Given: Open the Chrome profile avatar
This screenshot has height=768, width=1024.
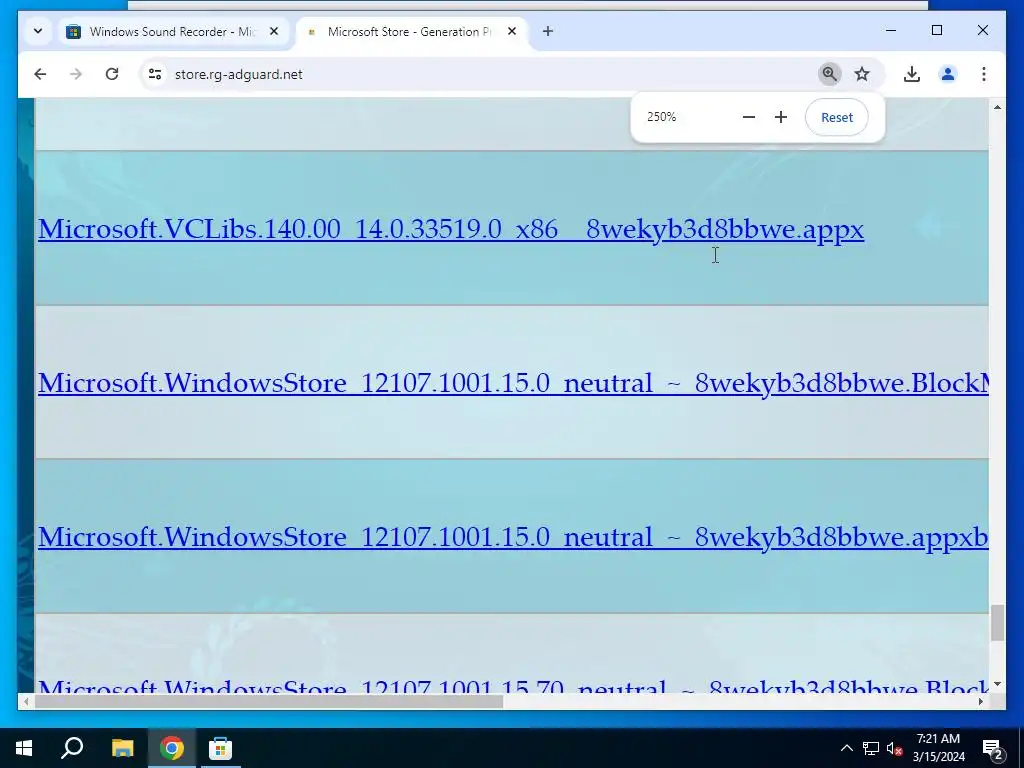Looking at the screenshot, I should 948,74.
